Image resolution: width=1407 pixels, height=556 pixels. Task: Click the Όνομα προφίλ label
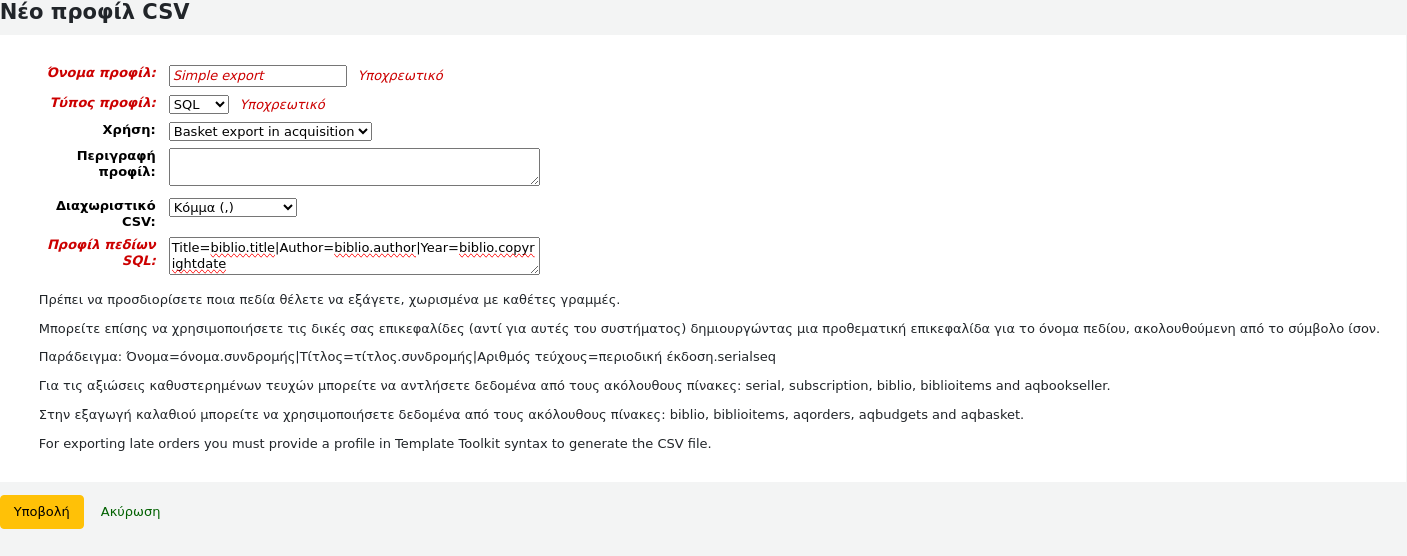102,73
